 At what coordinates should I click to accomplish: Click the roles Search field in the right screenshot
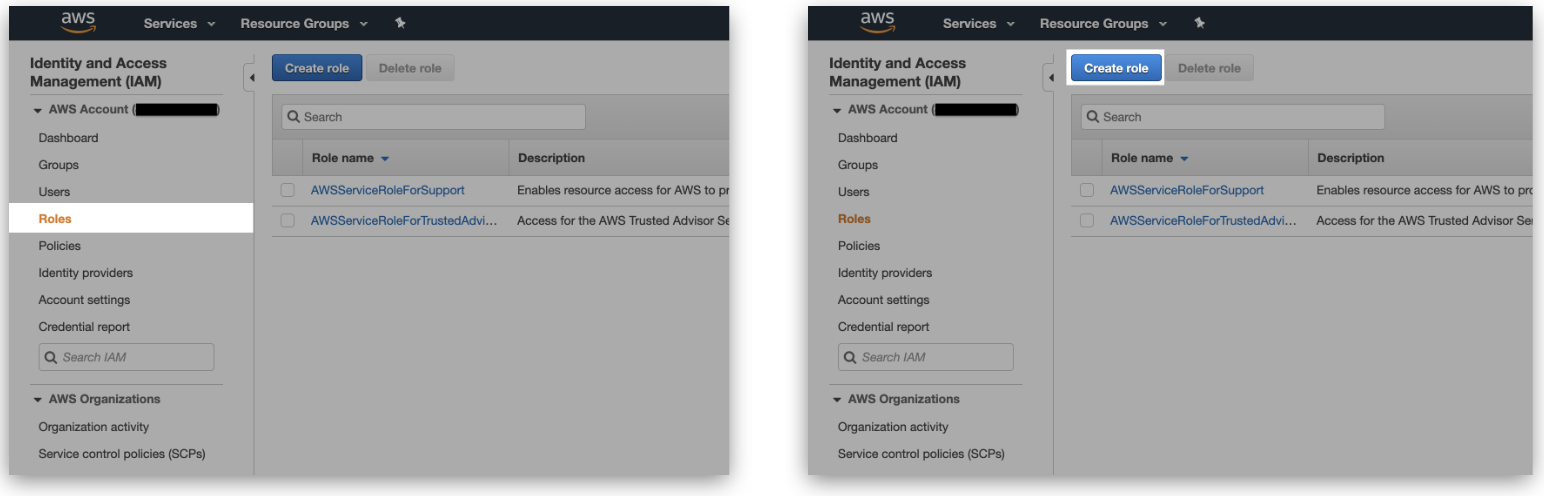click(x=1232, y=117)
